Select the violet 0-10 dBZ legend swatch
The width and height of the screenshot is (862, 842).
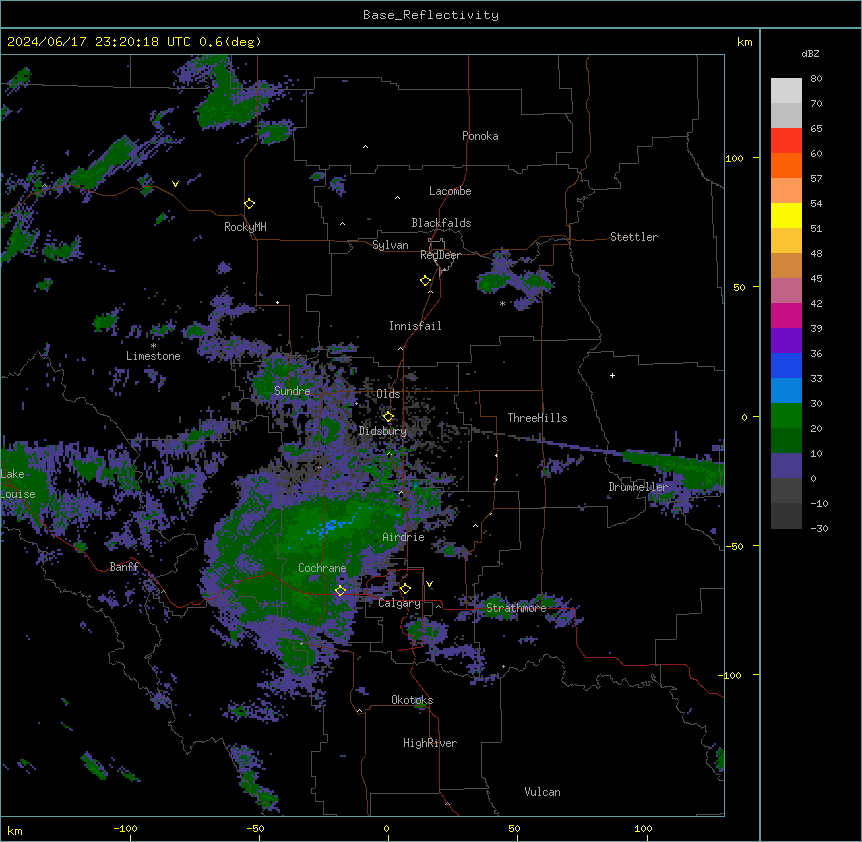(x=786, y=466)
